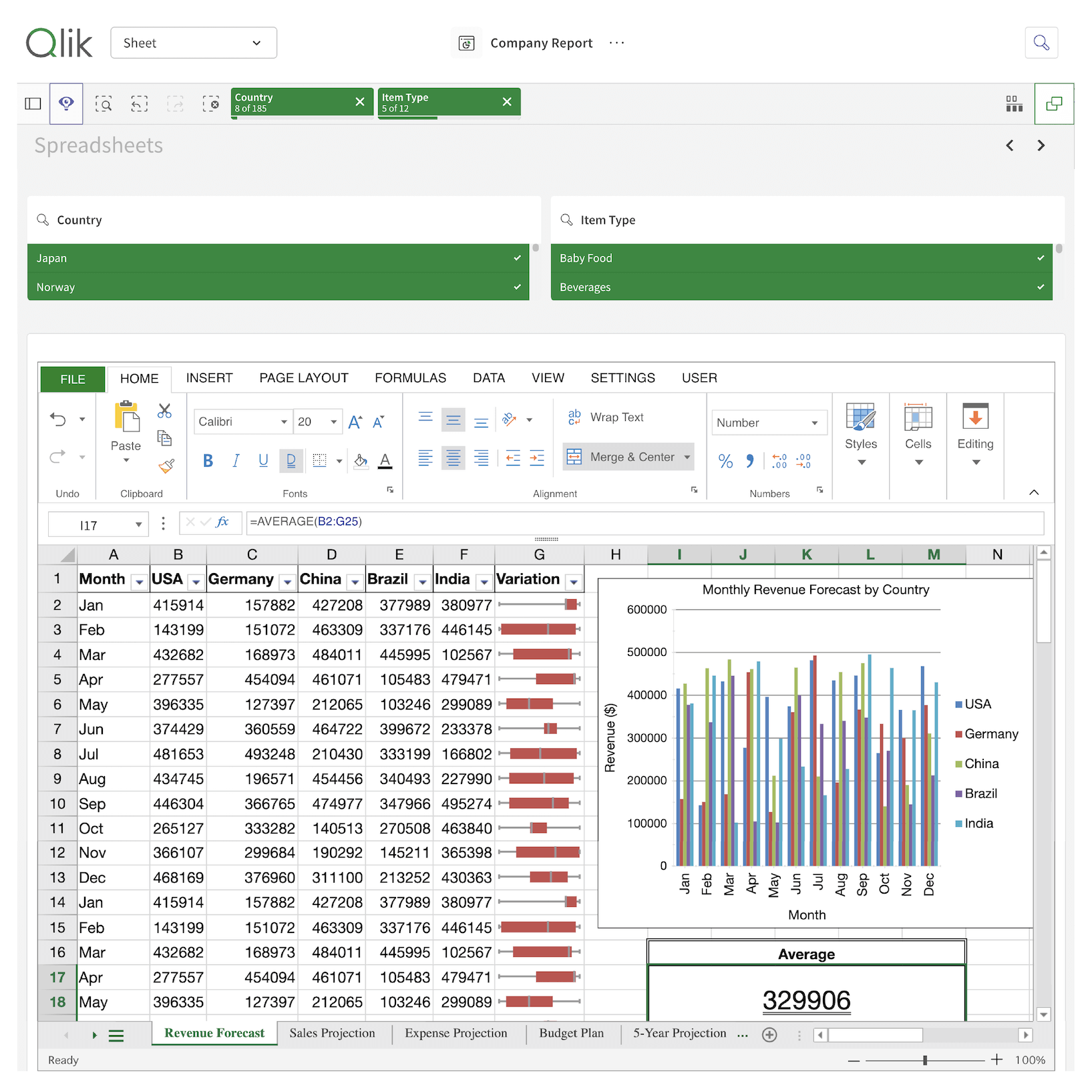Click the add new sheet plus icon

pos(769,1035)
